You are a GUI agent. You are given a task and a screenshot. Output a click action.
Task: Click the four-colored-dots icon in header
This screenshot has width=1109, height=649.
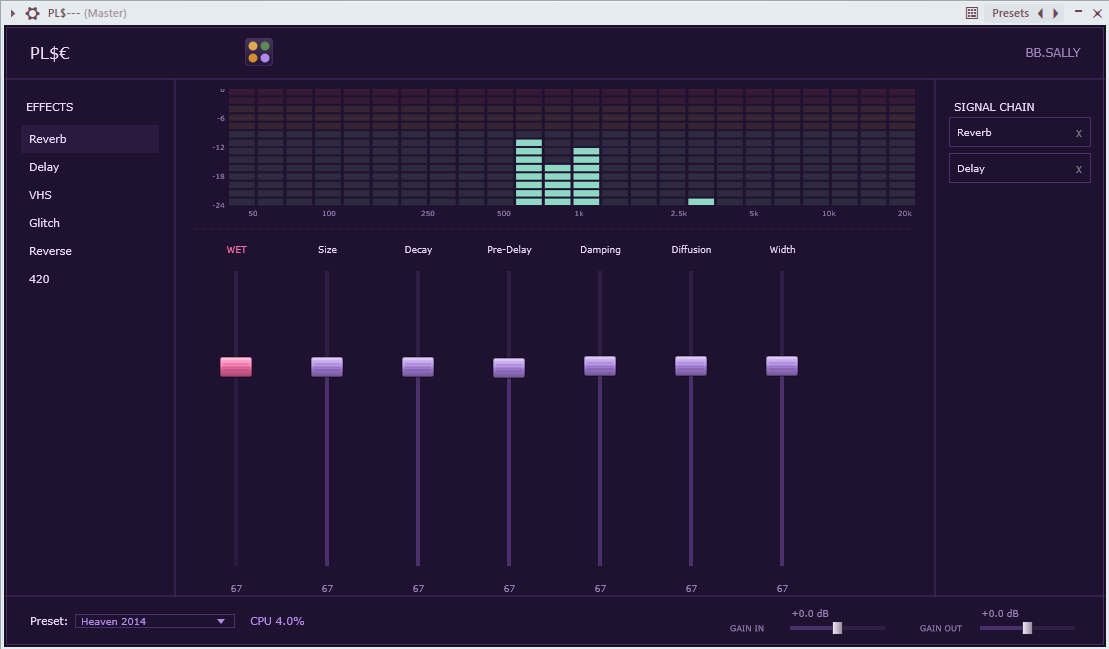click(x=259, y=52)
